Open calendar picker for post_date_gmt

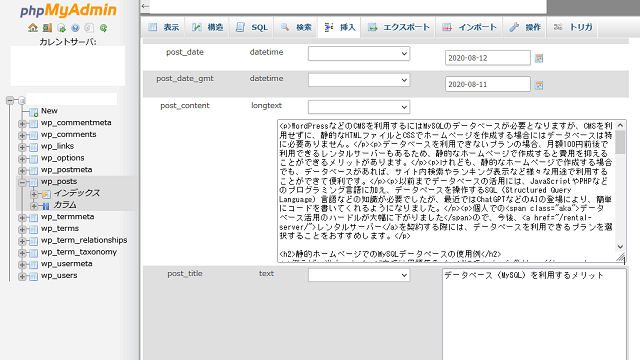(x=539, y=85)
